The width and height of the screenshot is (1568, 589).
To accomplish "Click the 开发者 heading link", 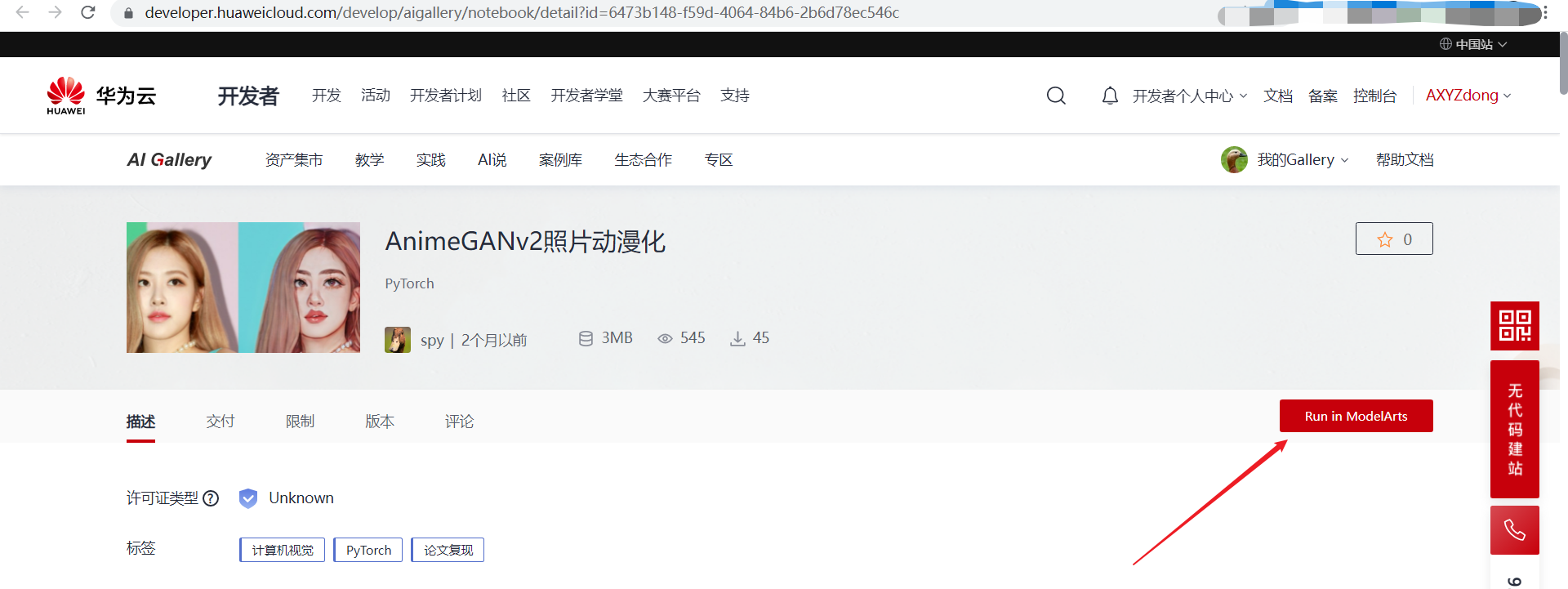I will click(248, 96).
